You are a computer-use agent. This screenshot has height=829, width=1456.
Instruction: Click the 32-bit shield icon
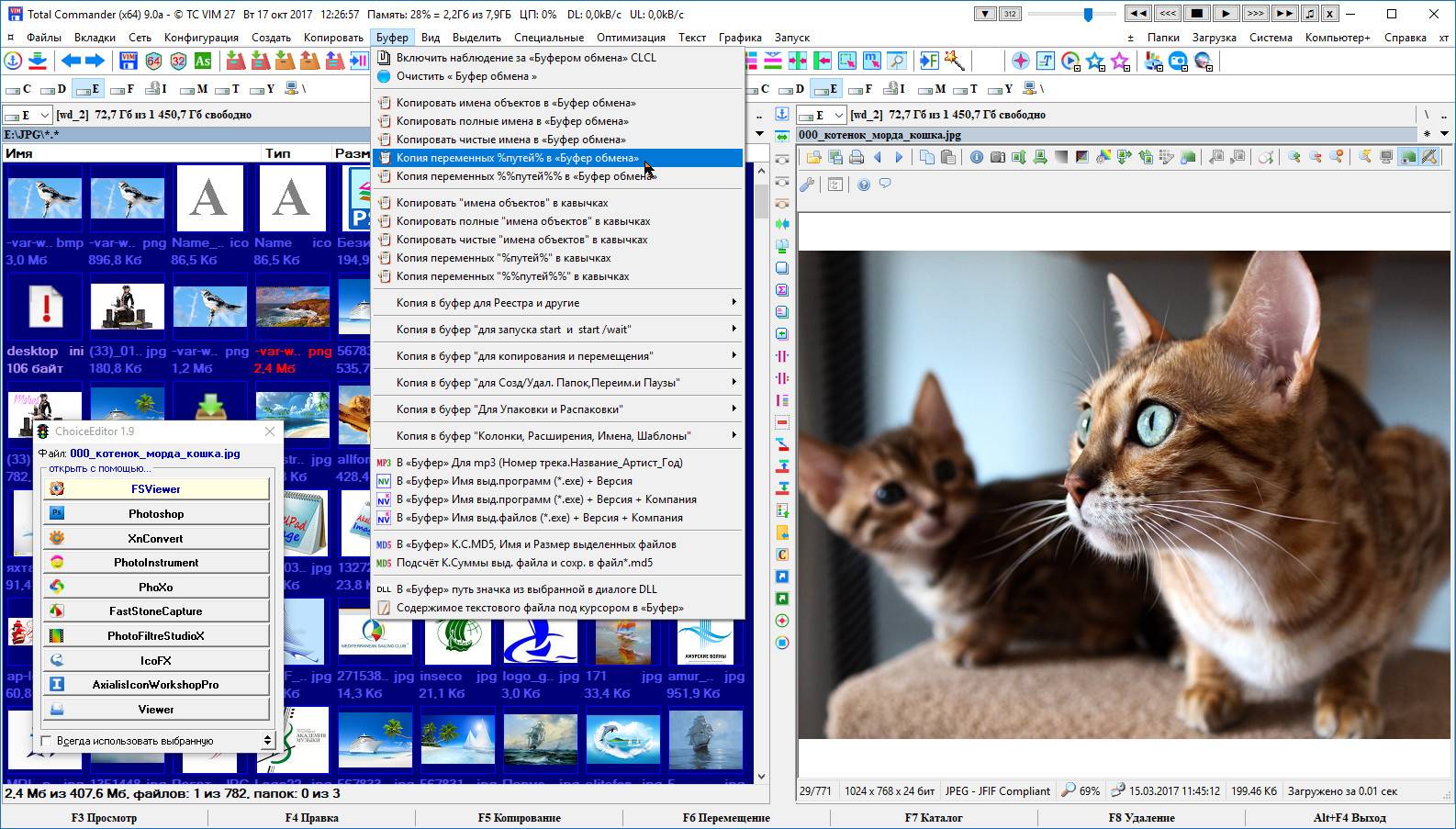coord(178,61)
